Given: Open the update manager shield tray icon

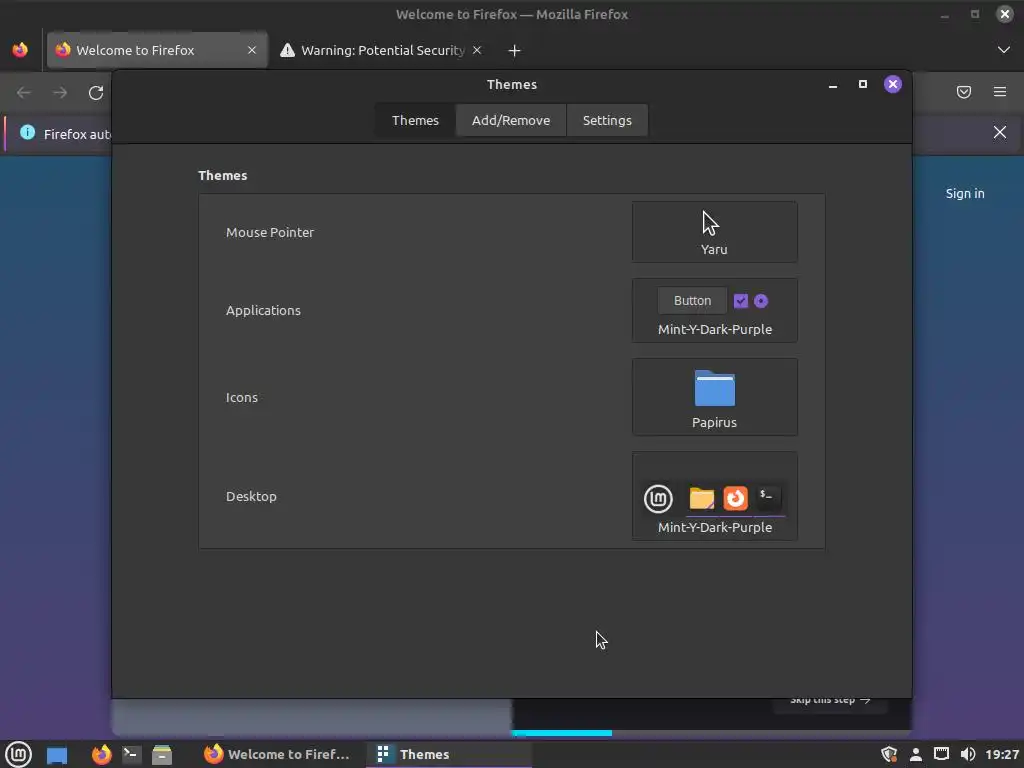Looking at the screenshot, I should coord(889,754).
